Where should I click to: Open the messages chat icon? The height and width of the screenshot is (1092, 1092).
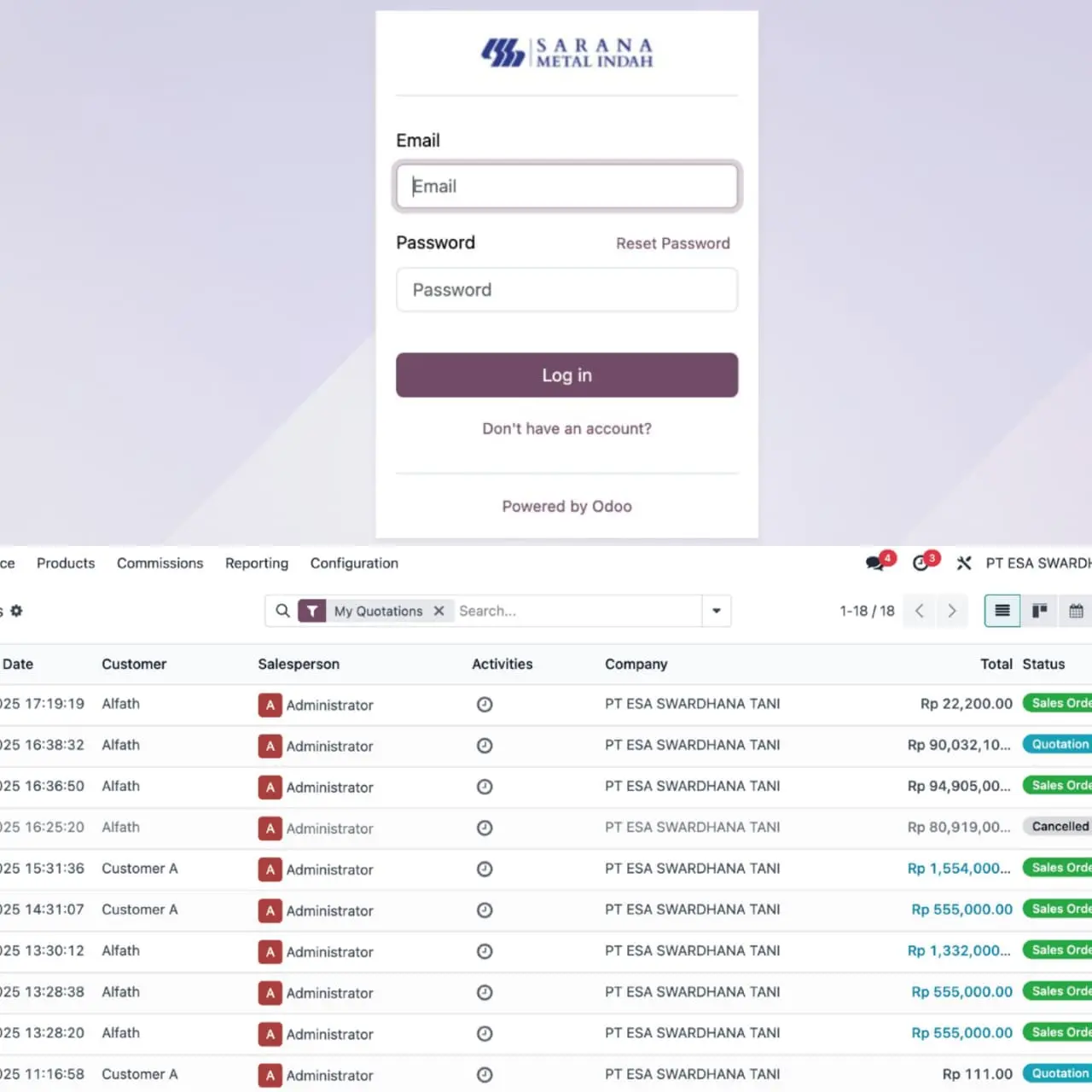(x=875, y=563)
